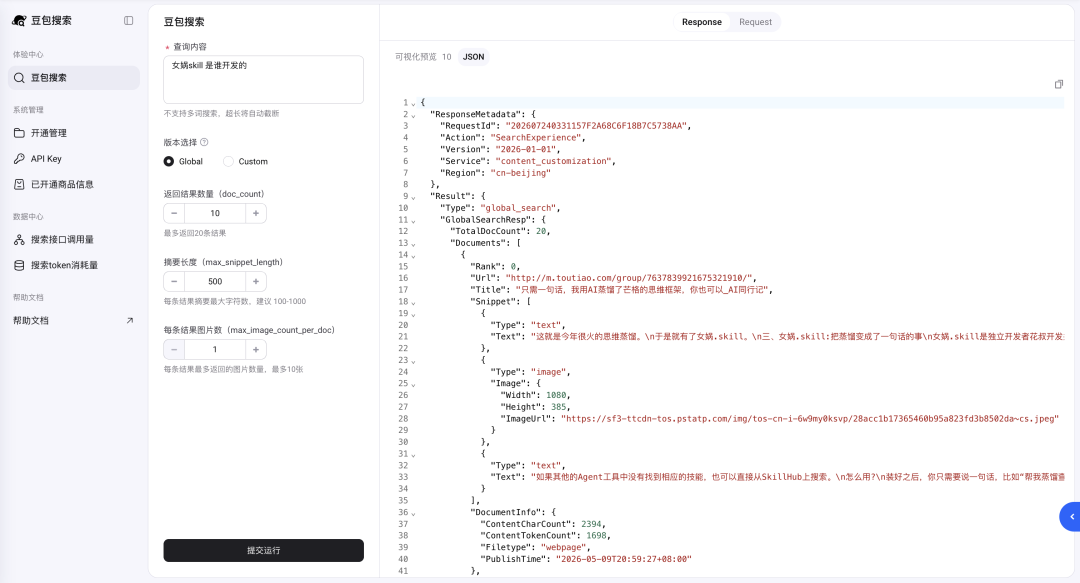Click the 提交运行 button
The height and width of the screenshot is (583, 1080).
click(263, 550)
